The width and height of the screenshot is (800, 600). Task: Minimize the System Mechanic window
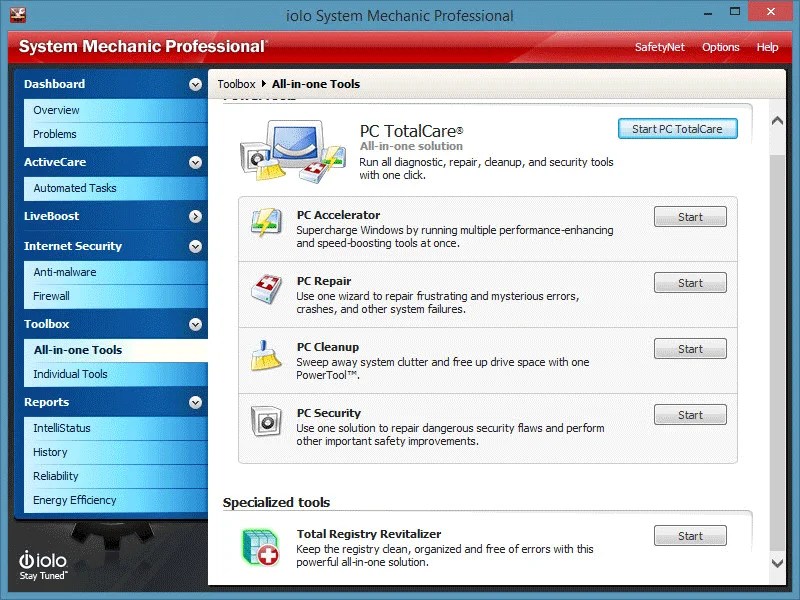(708, 12)
